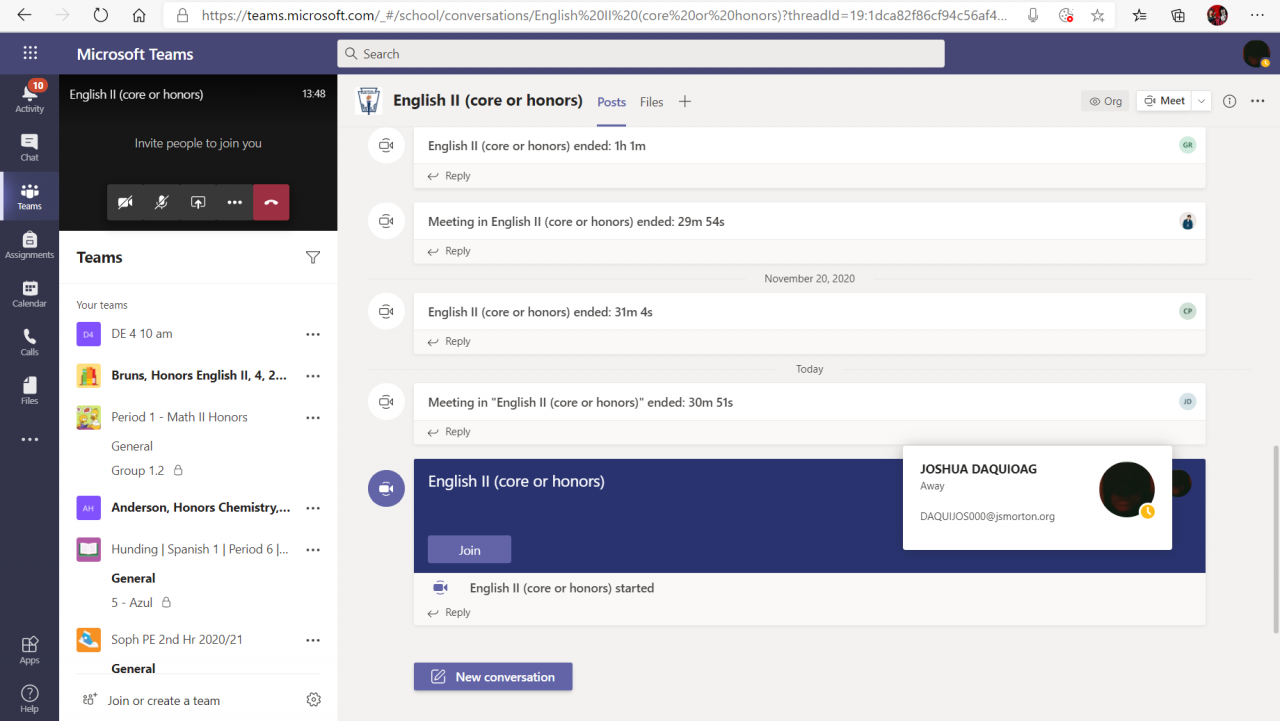The width and height of the screenshot is (1280, 721).
Task: Hang up the call with red button
Action: click(x=271, y=202)
